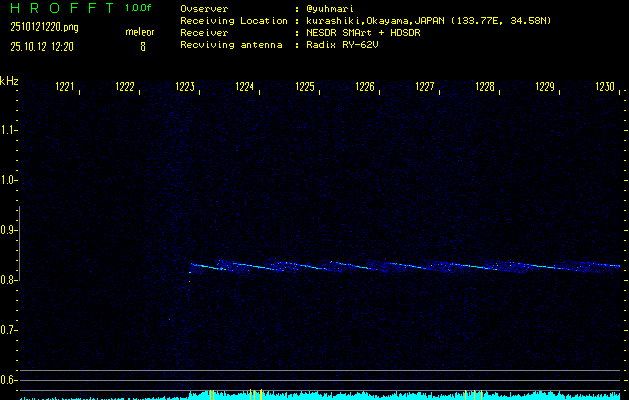The height and width of the screenshot is (400, 629).
Task: Select the 0.8 kHz frequency axis label
Action: click(x=9, y=280)
